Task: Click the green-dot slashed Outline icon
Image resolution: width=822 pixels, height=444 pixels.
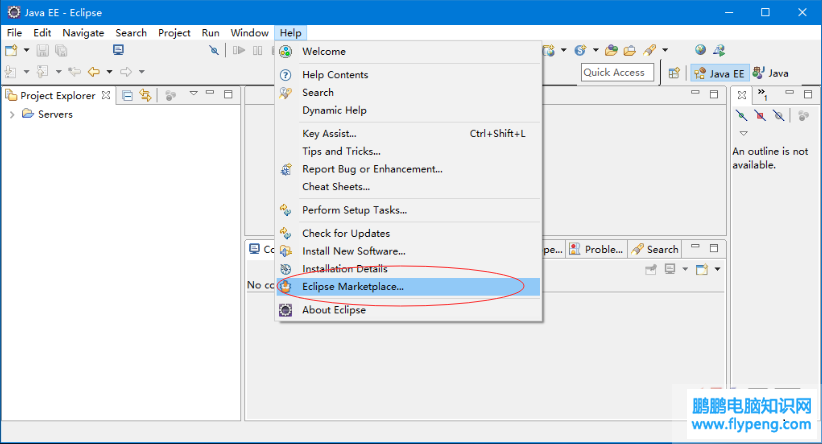Action: [x=741, y=115]
